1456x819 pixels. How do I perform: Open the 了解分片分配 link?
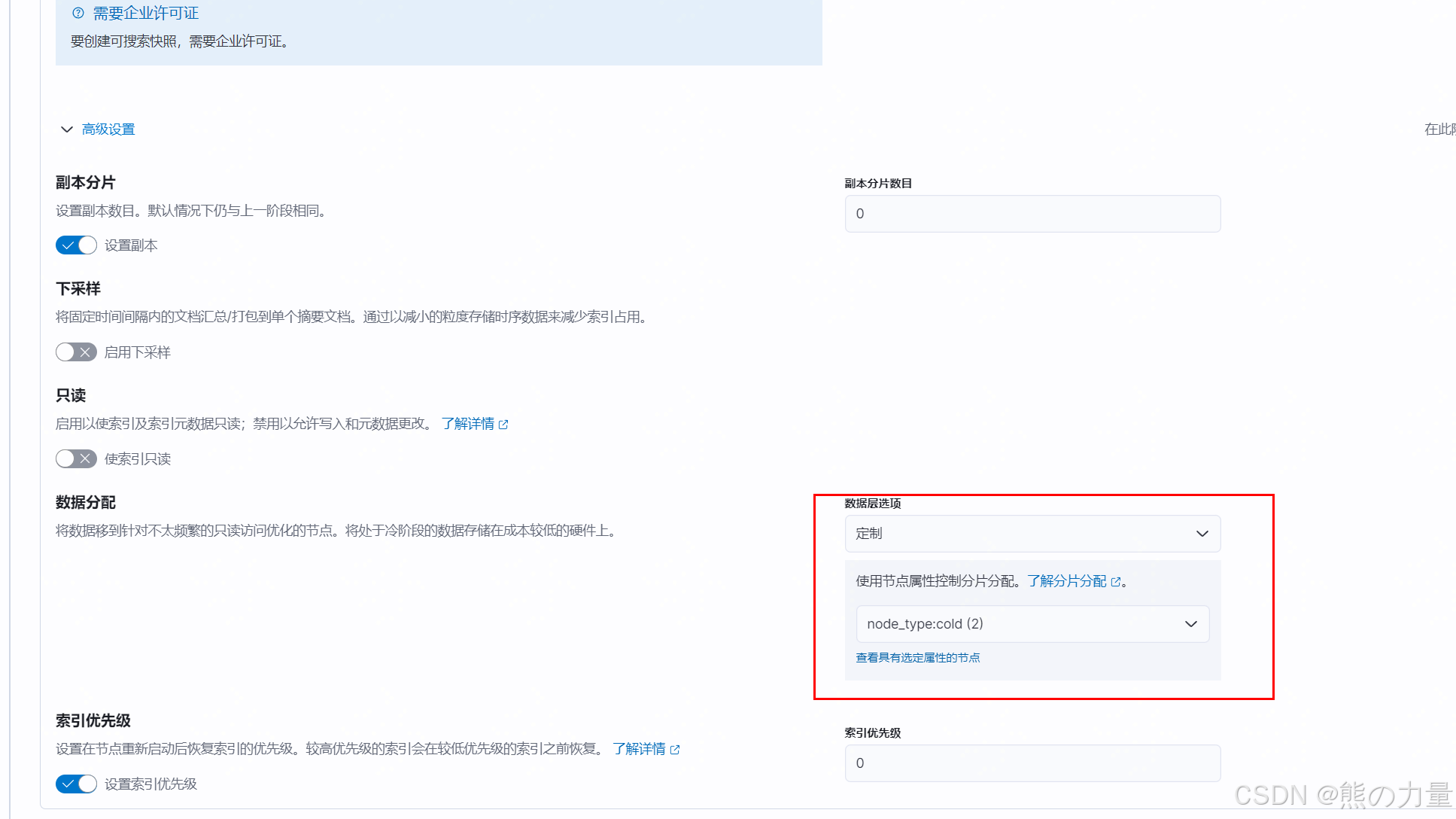1066,581
